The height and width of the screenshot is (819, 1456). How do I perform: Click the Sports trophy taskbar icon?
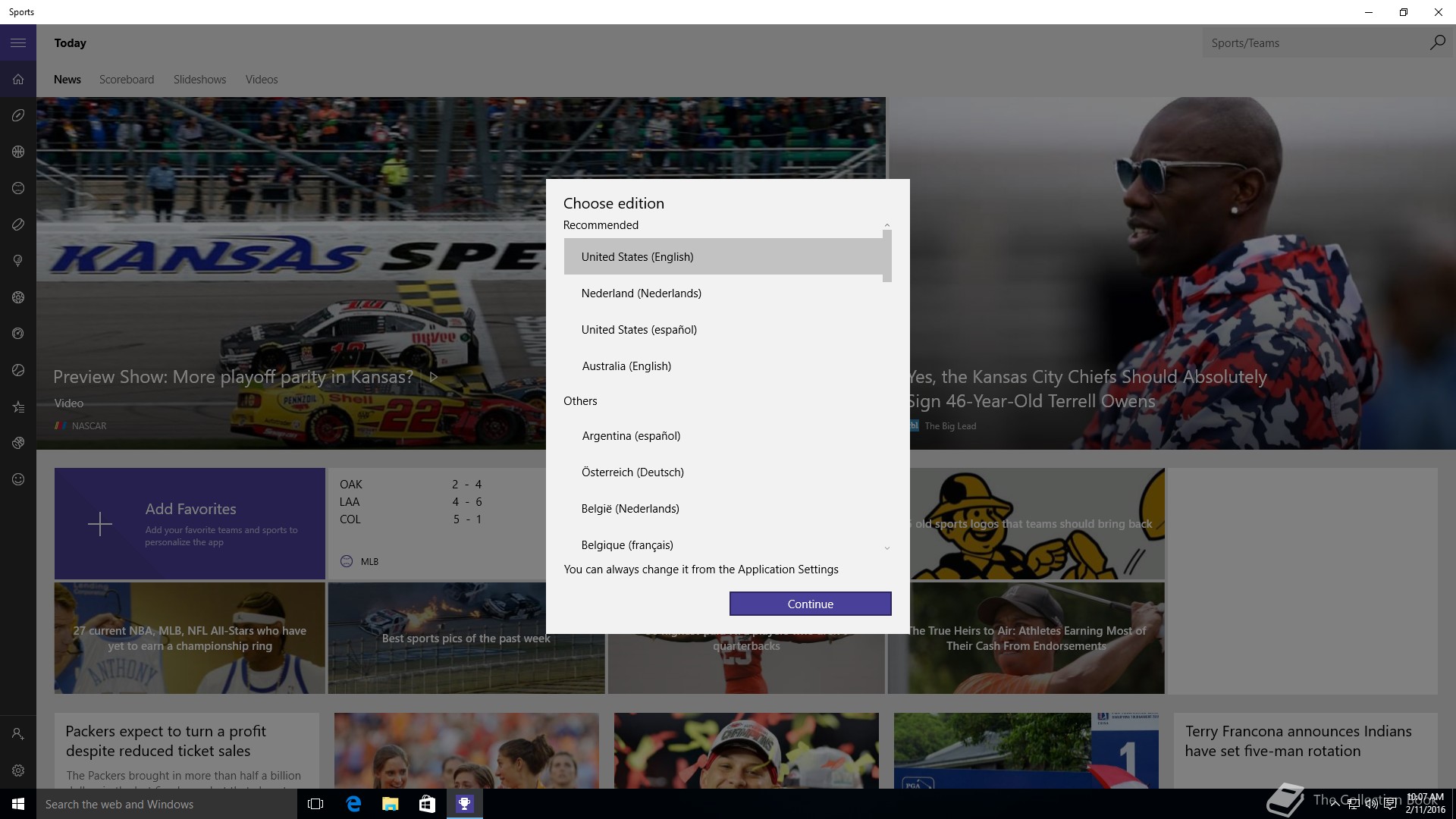(464, 804)
